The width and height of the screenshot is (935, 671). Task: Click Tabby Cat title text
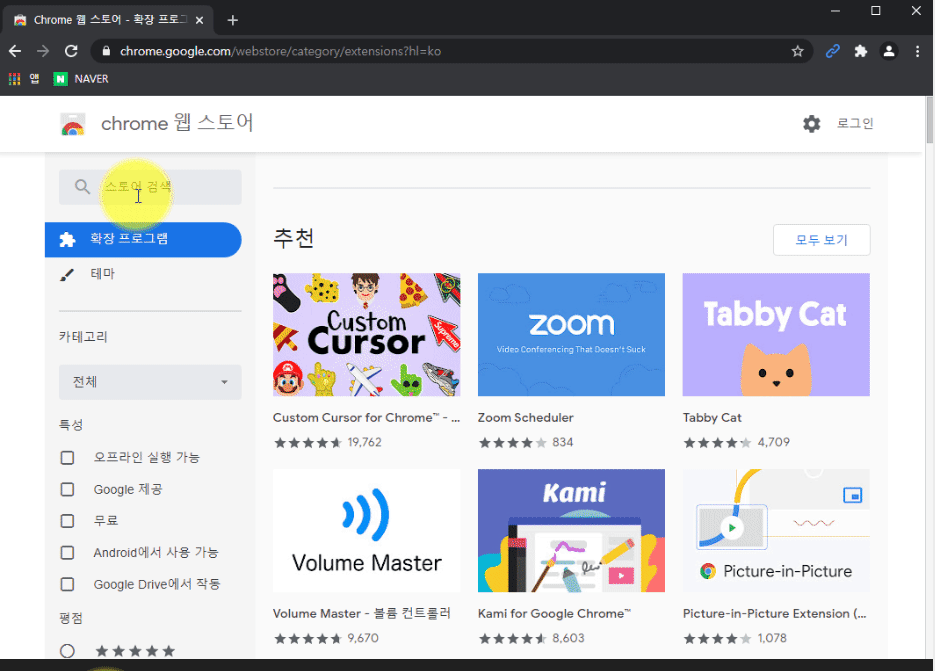tap(712, 418)
